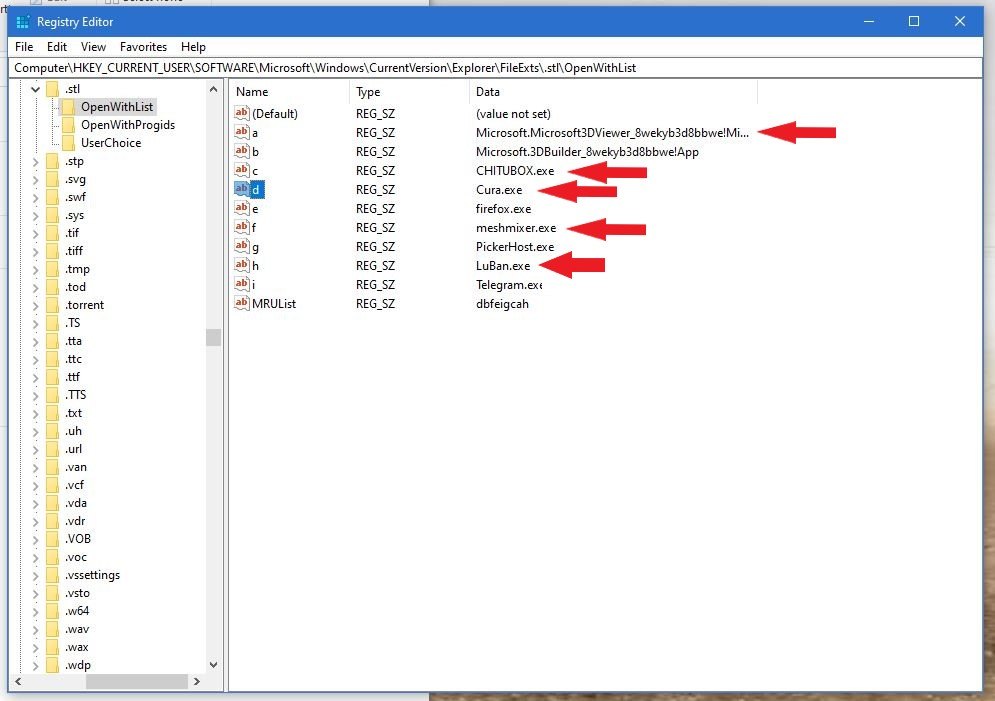This screenshot has height=701, width=995.
Task: Select the meshmixer.exe data cell
Action: pos(516,228)
